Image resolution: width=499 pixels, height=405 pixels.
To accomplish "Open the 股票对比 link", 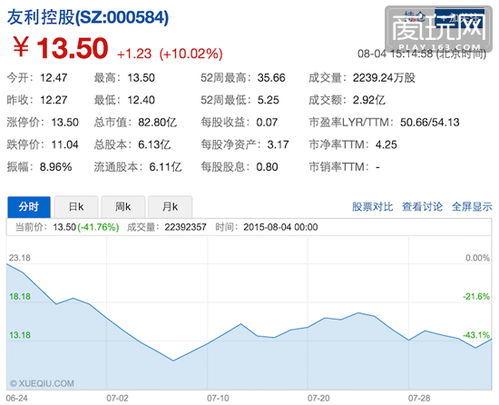I will (372, 207).
